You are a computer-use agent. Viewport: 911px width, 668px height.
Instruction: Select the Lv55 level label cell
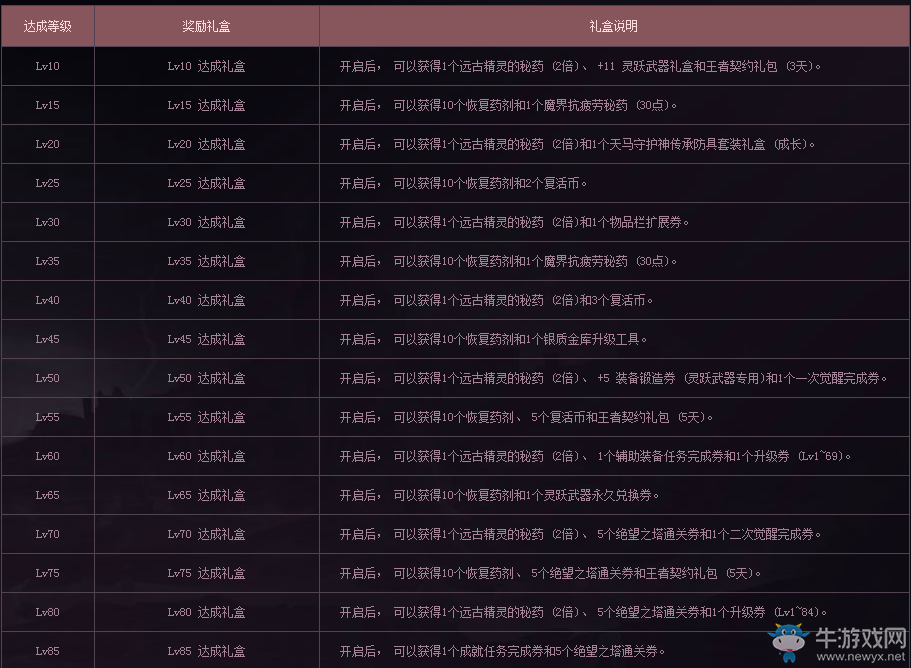pos(47,417)
